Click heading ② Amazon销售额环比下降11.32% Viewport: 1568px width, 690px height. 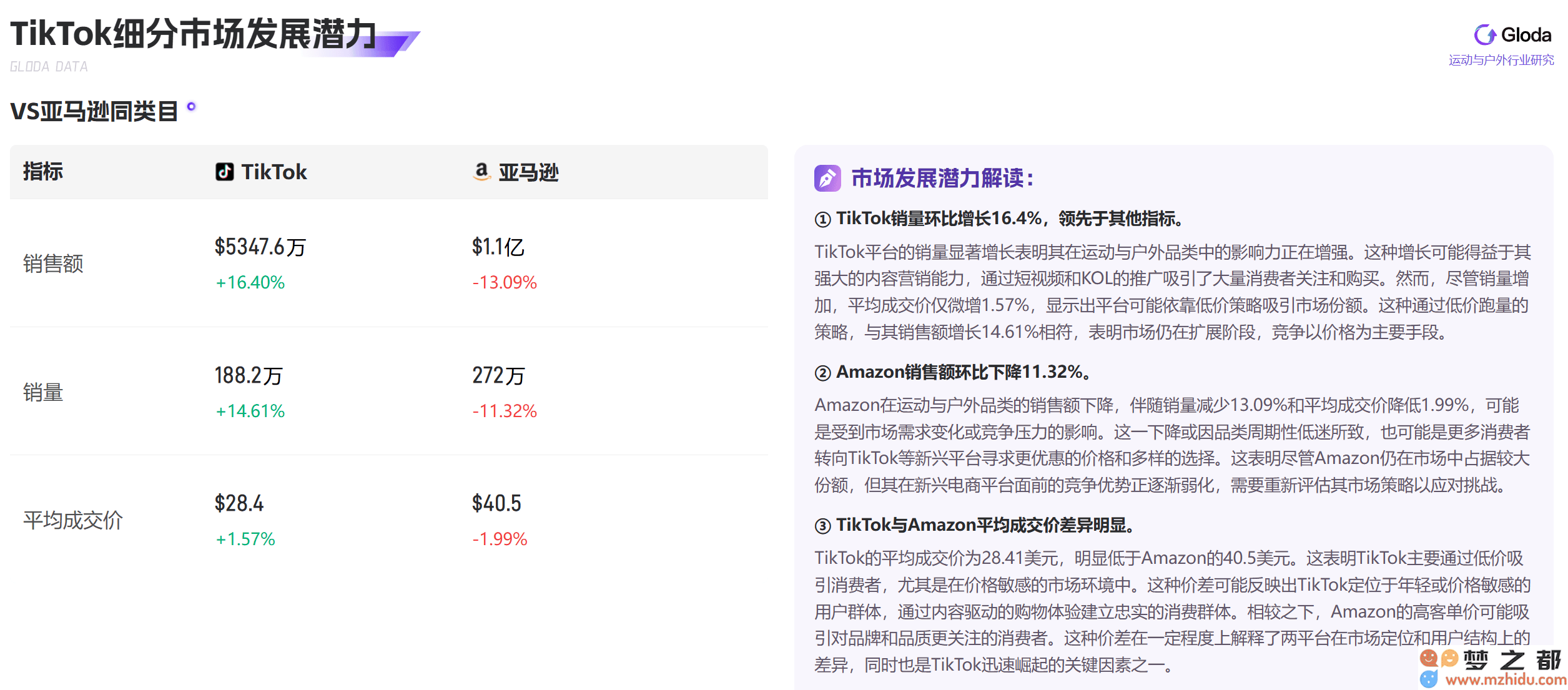pos(954,372)
